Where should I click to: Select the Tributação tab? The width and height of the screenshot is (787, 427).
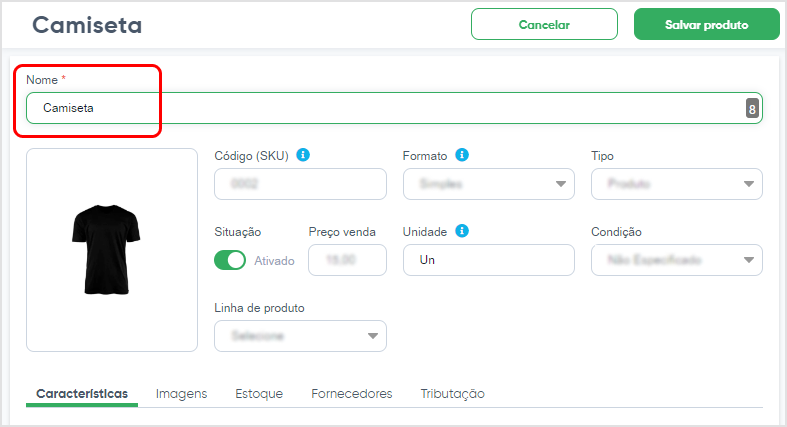[452, 394]
